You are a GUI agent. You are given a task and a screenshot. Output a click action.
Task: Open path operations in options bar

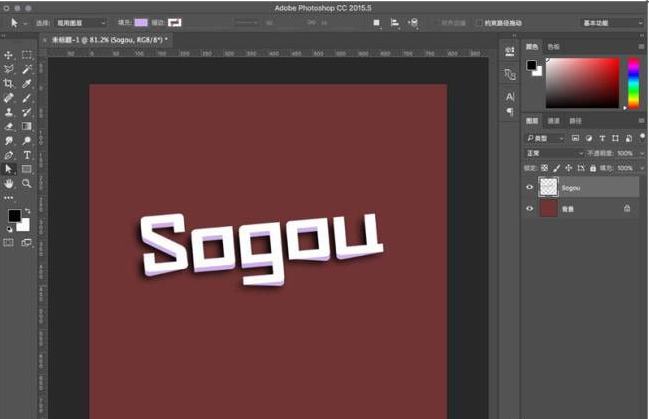377,23
